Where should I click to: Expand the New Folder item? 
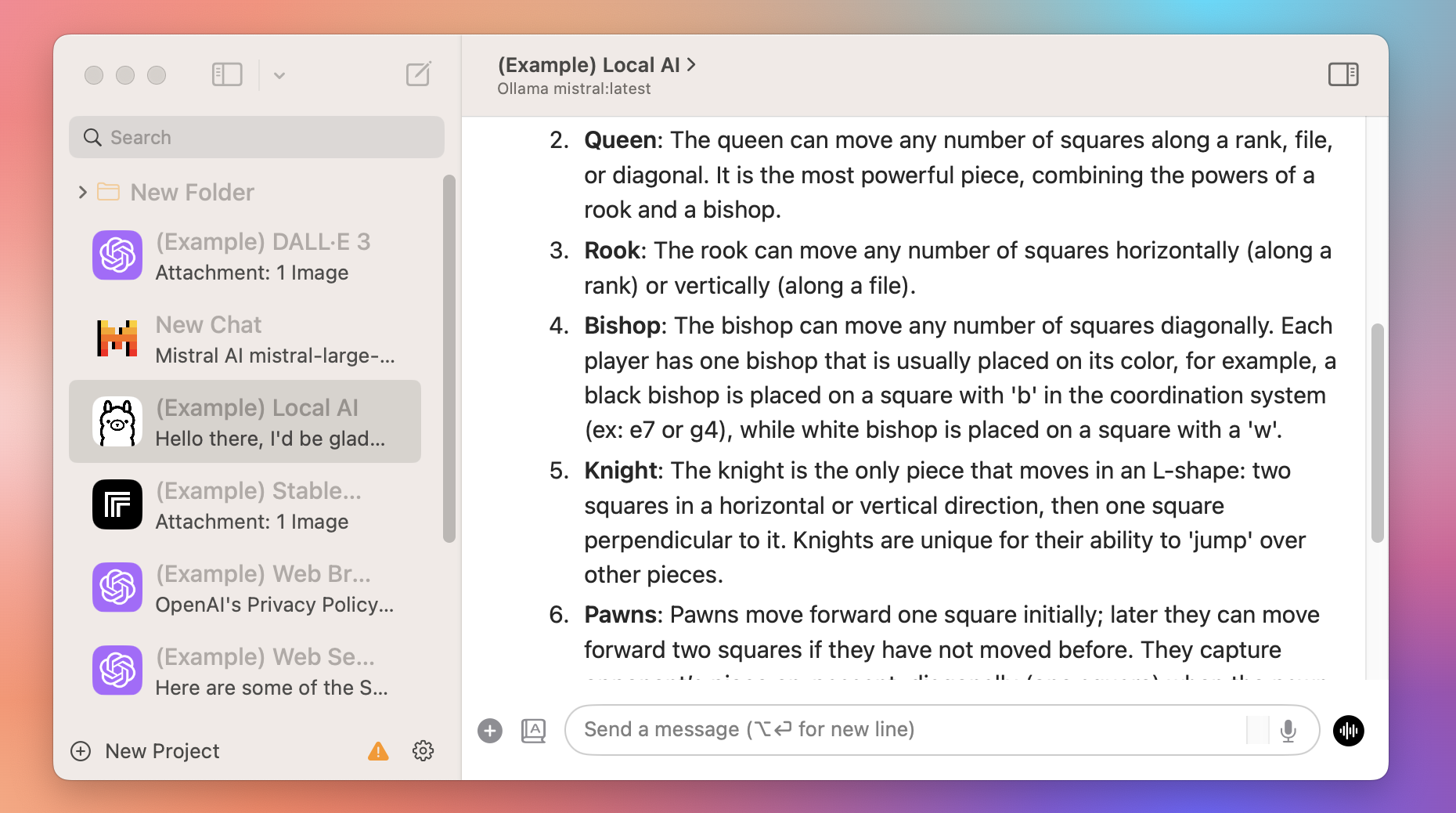click(83, 192)
